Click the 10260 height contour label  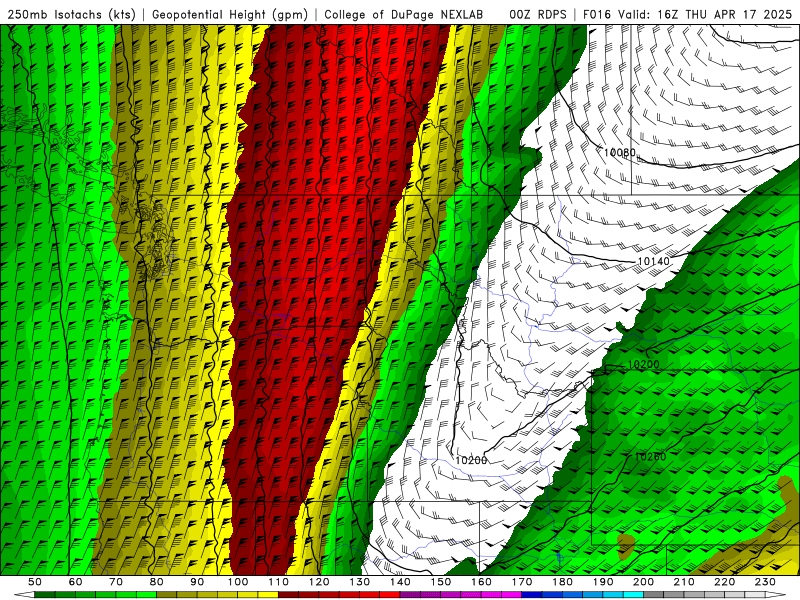tap(651, 457)
